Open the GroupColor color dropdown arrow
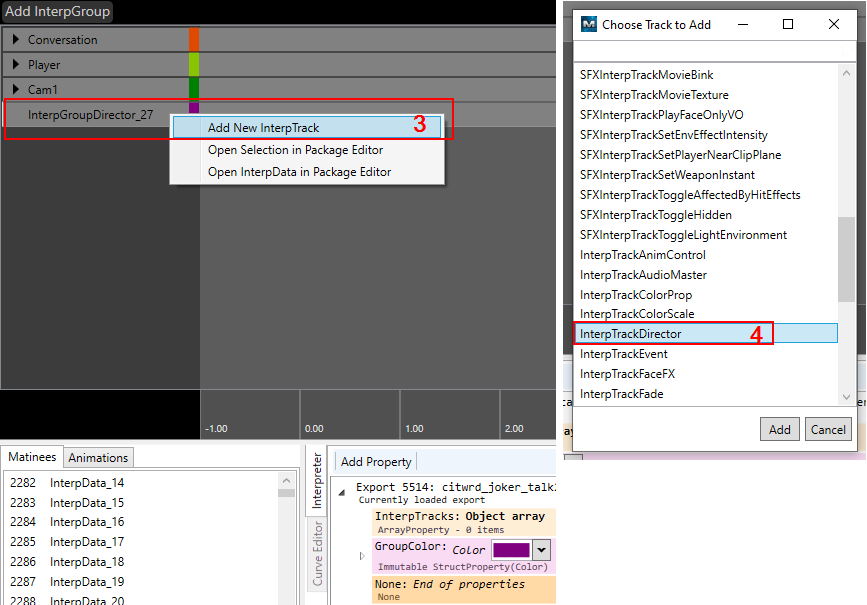Viewport: 867px width, 605px height. point(541,550)
